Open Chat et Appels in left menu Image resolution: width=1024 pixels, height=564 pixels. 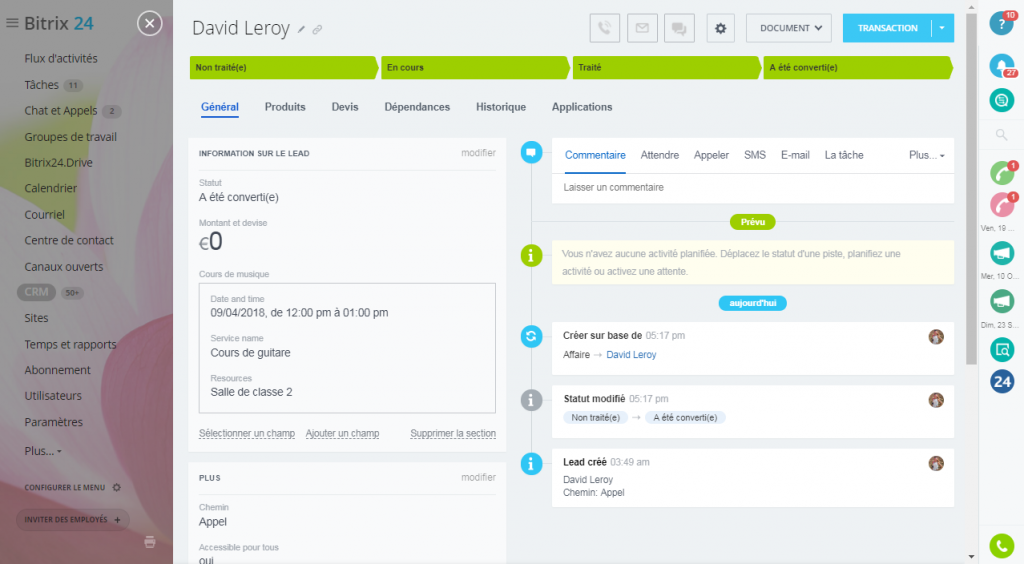pos(61,111)
